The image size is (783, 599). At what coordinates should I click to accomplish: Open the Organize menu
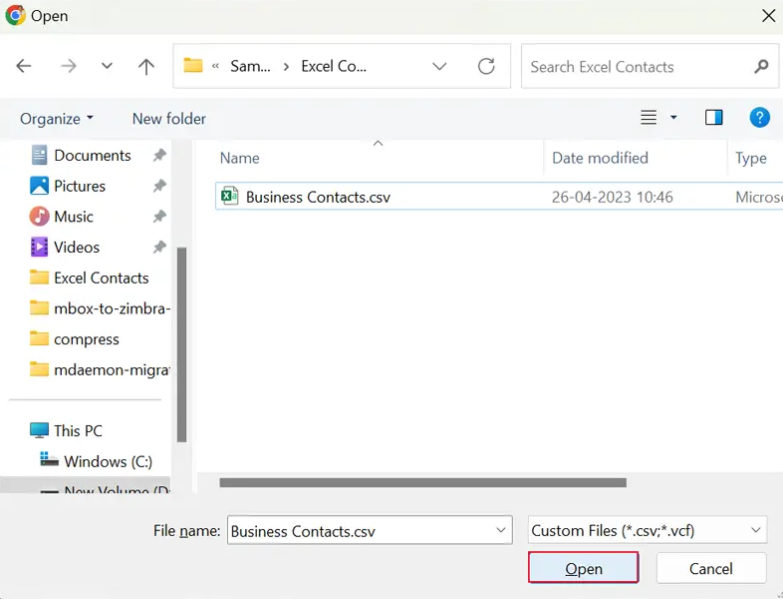click(56, 119)
